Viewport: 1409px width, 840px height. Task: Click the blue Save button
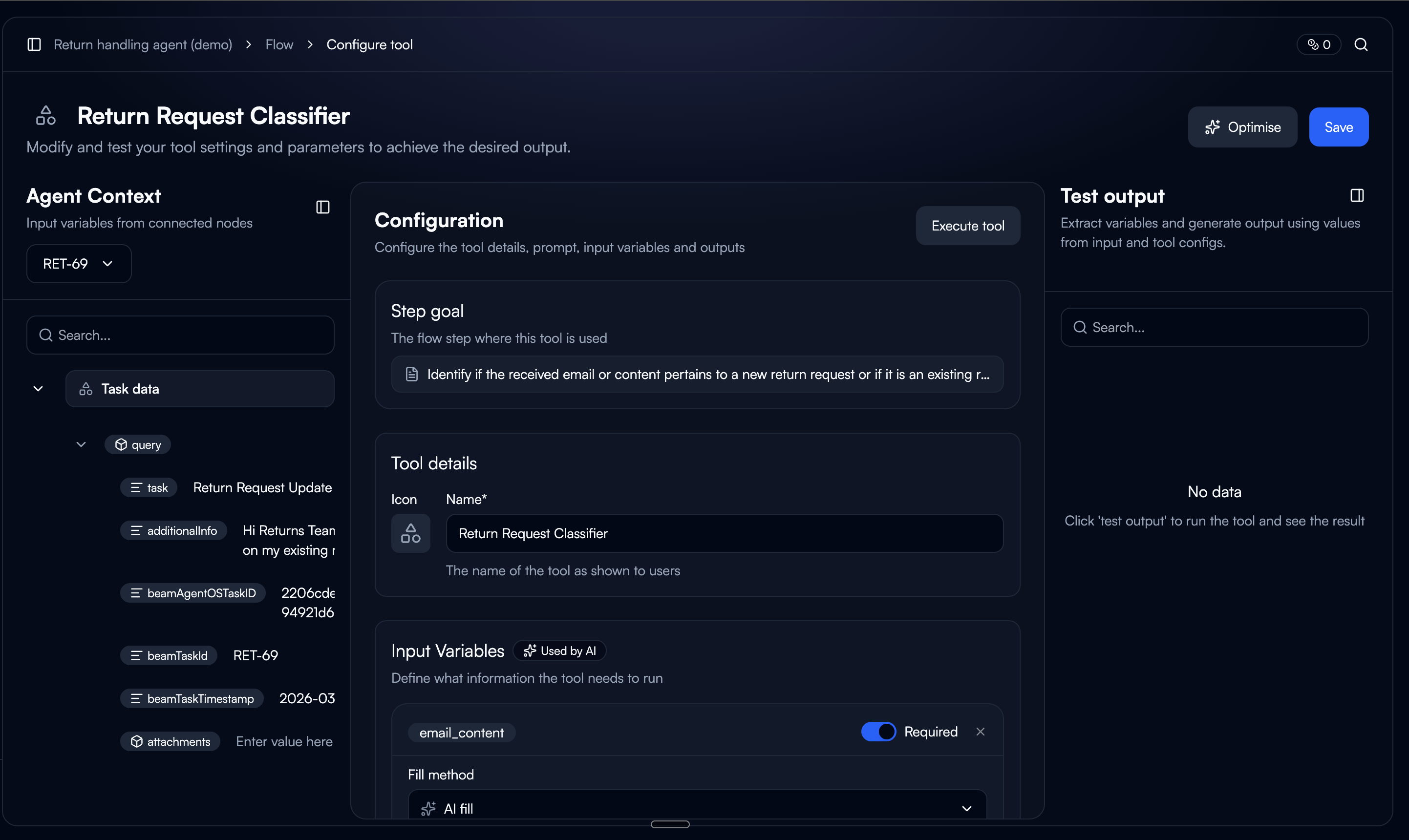pyautogui.click(x=1338, y=127)
